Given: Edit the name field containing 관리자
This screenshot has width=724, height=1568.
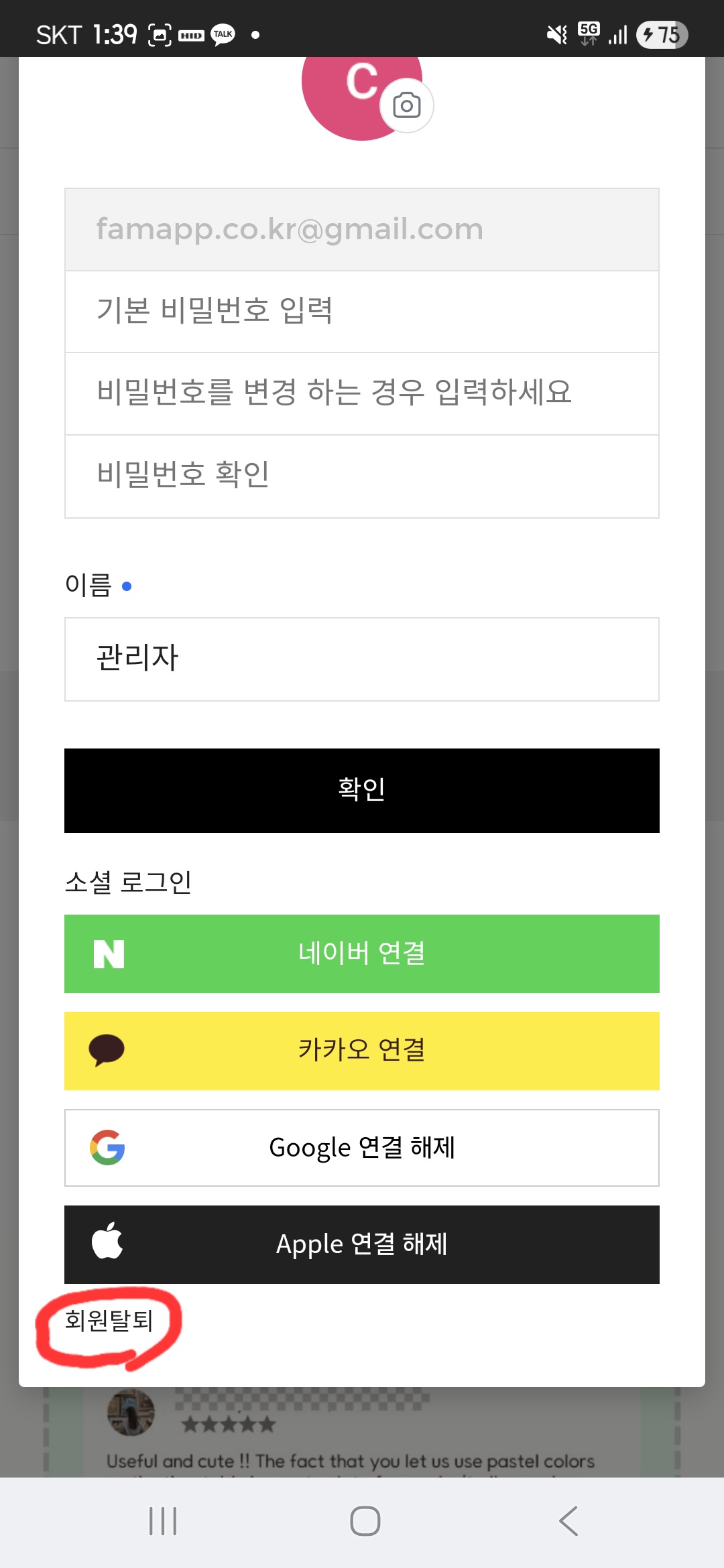Looking at the screenshot, I should pyautogui.click(x=362, y=659).
